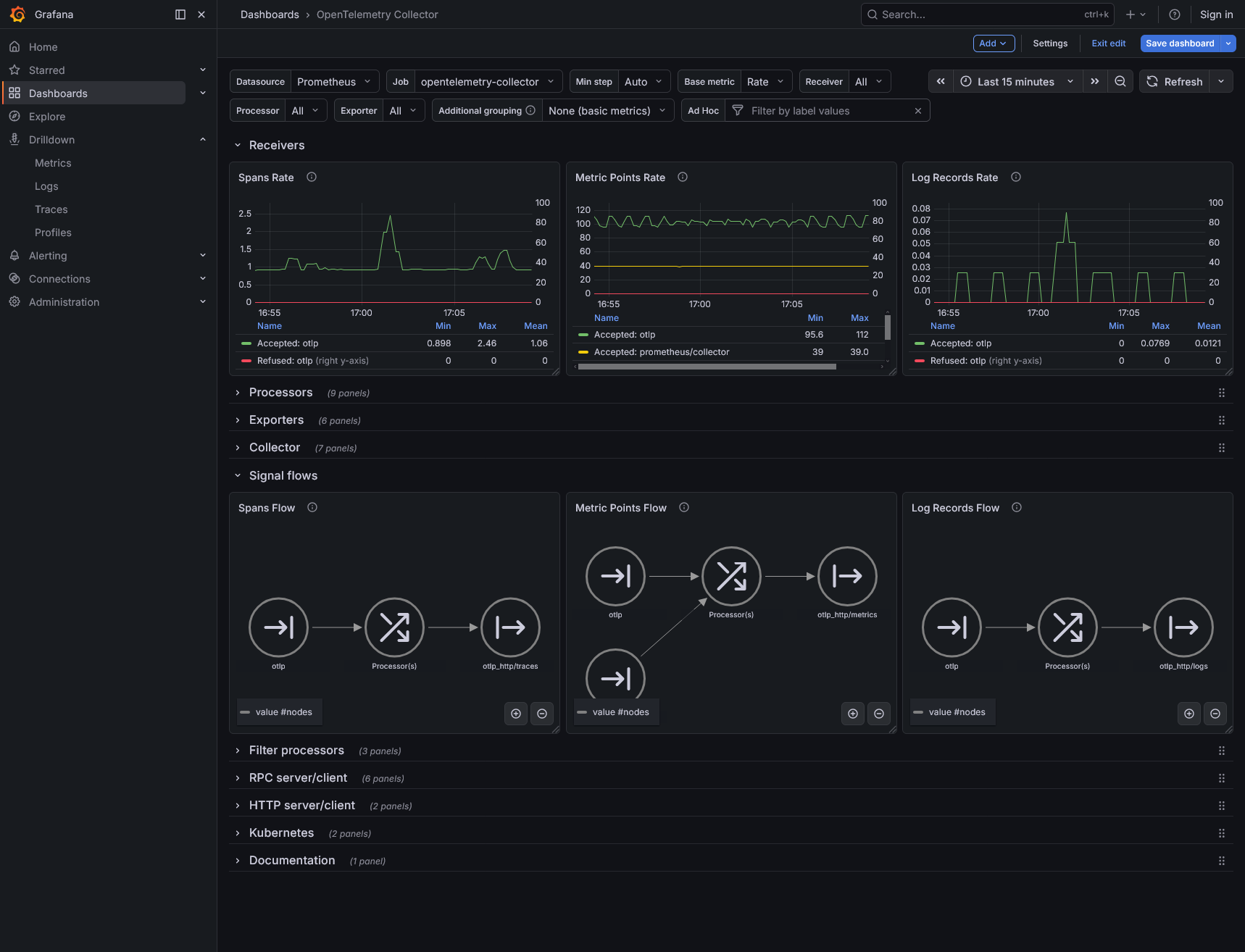Open the Additional grouping dropdown
The width and height of the screenshot is (1245, 952).
[608, 110]
